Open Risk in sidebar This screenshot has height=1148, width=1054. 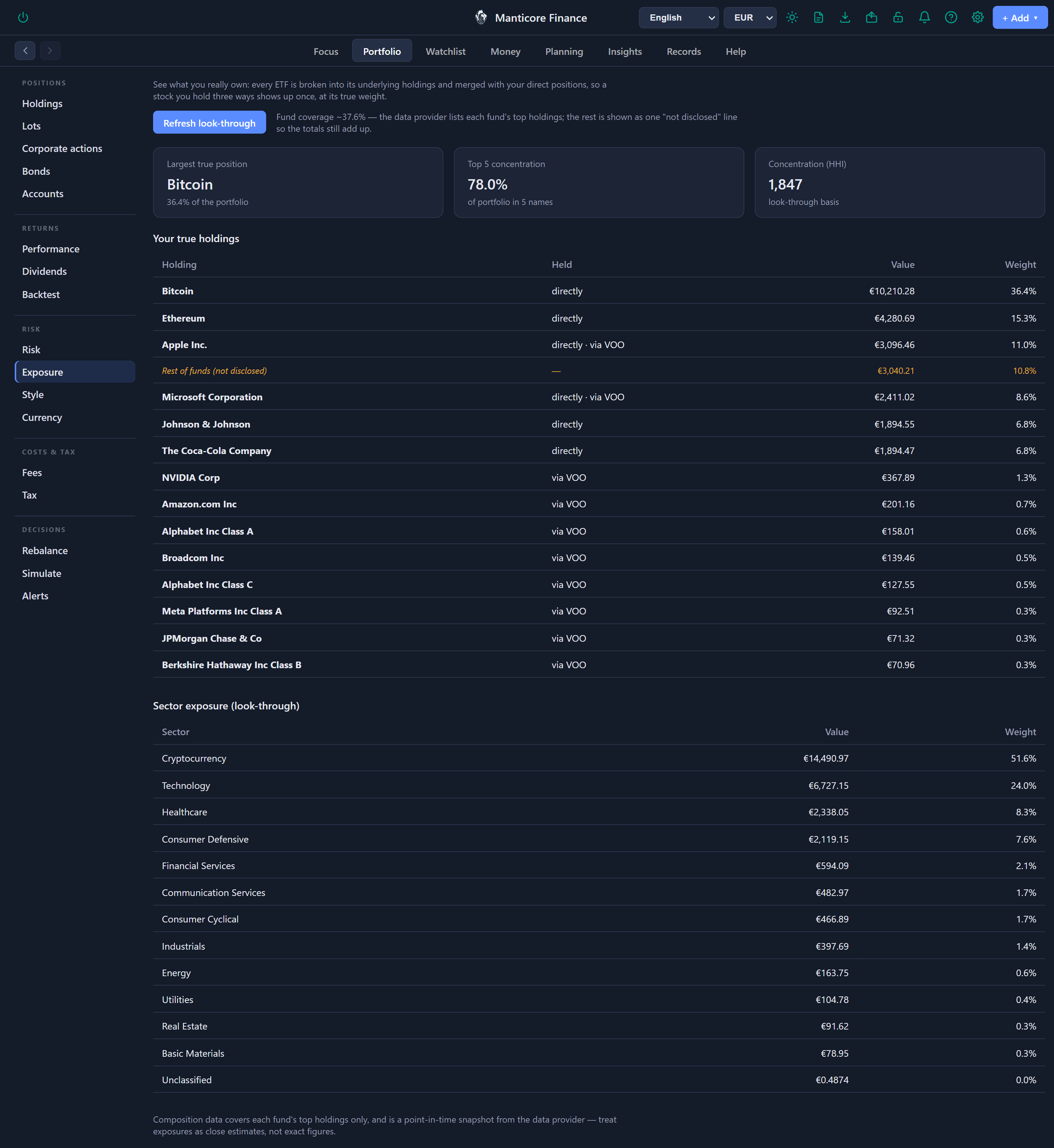(x=75, y=350)
